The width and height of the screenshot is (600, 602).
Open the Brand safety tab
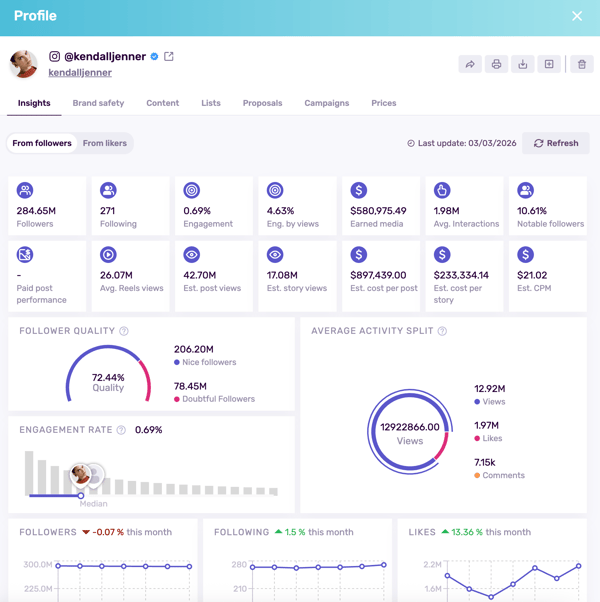pos(98,103)
